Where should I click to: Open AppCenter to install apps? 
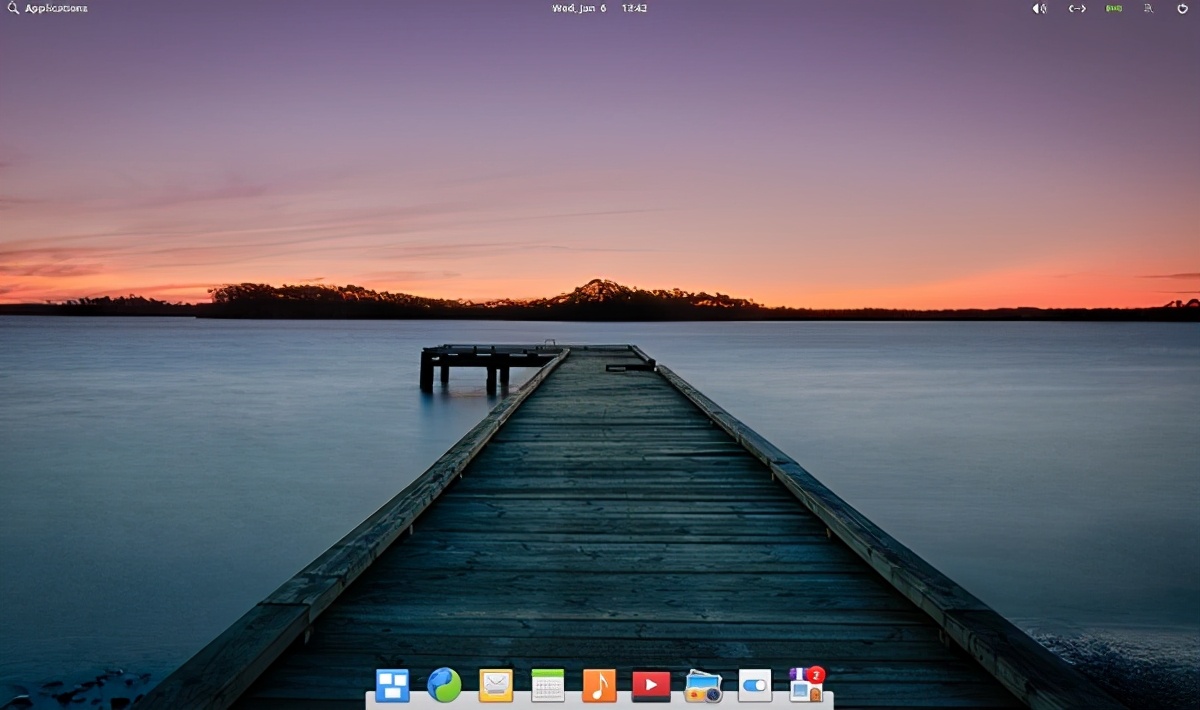pyautogui.click(x=806, y=686)
